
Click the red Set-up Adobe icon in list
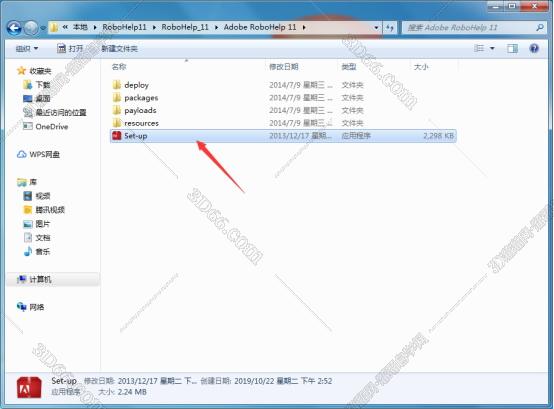tap(117, 135)
